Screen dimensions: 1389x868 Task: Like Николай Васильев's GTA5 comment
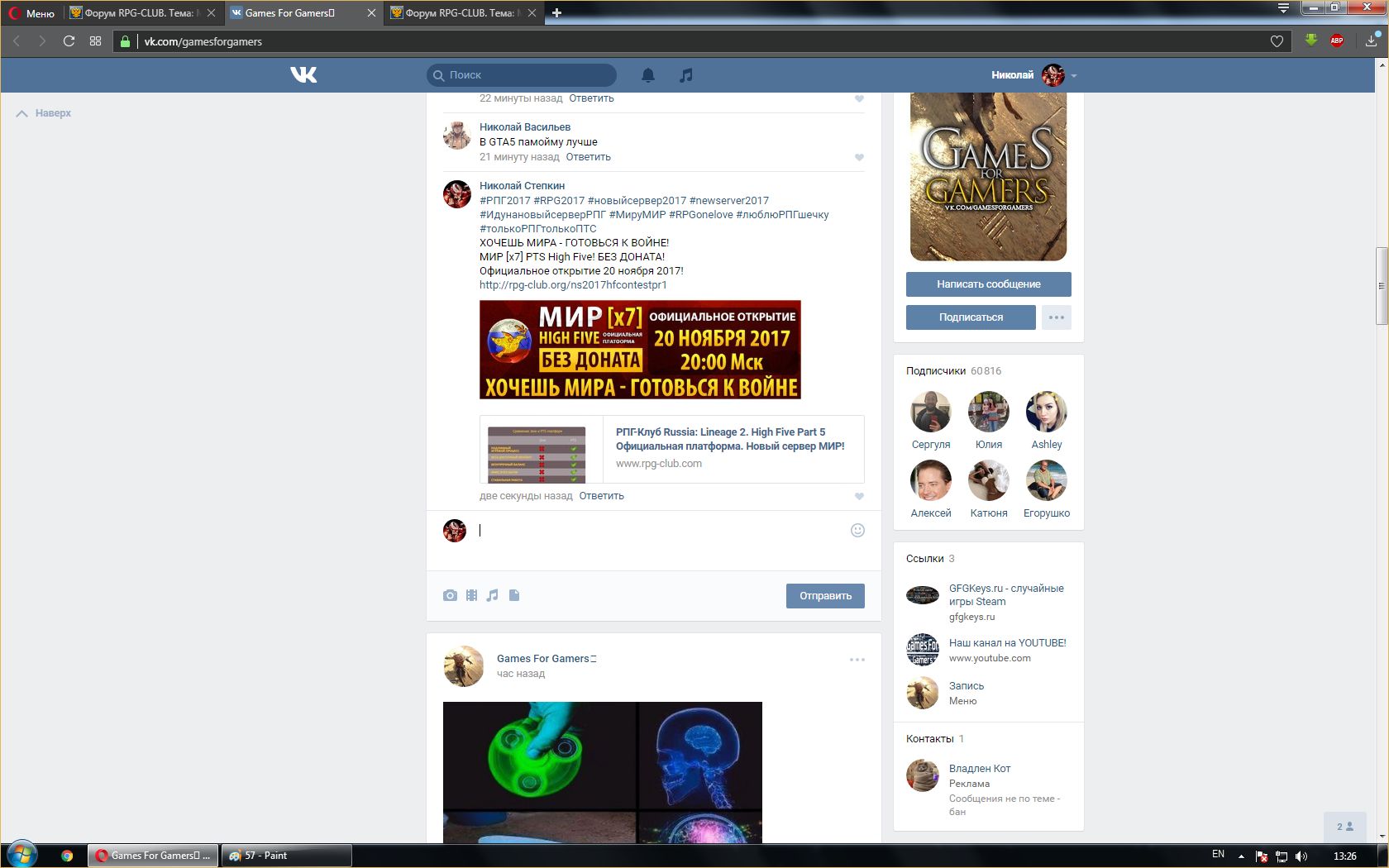click(x=859, y=157)
